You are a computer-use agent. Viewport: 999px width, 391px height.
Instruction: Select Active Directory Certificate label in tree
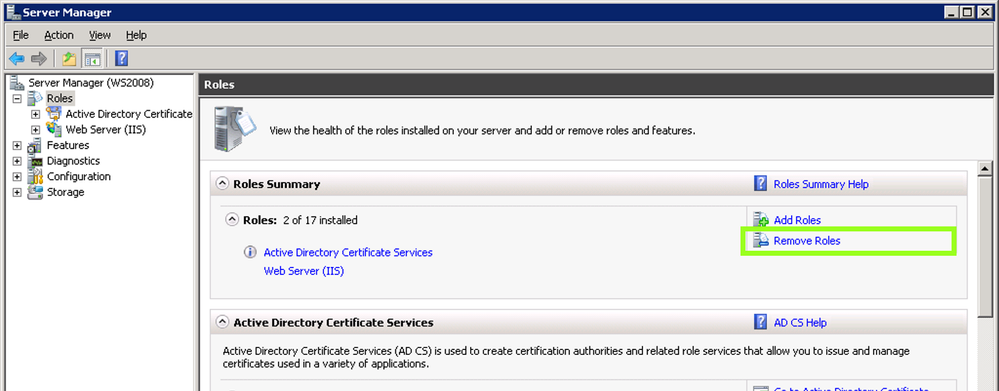tap(129, 114)
